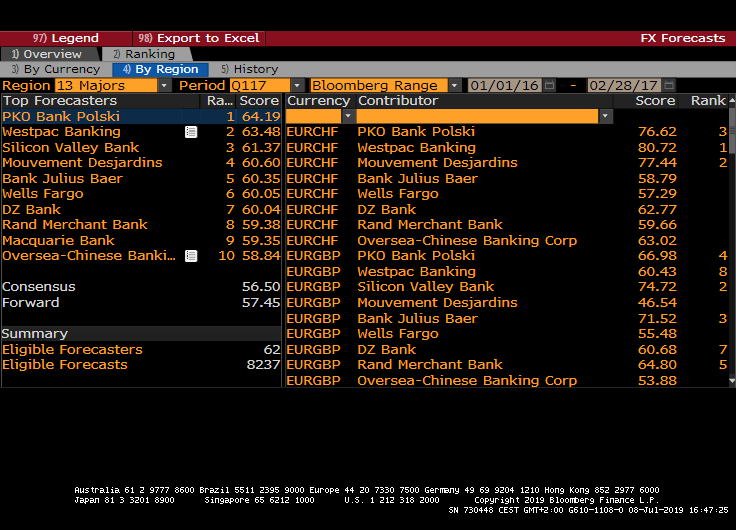736x530 pixels.
Task: Open the note icon beside Westpac Banking
Action: pos(191,132)
